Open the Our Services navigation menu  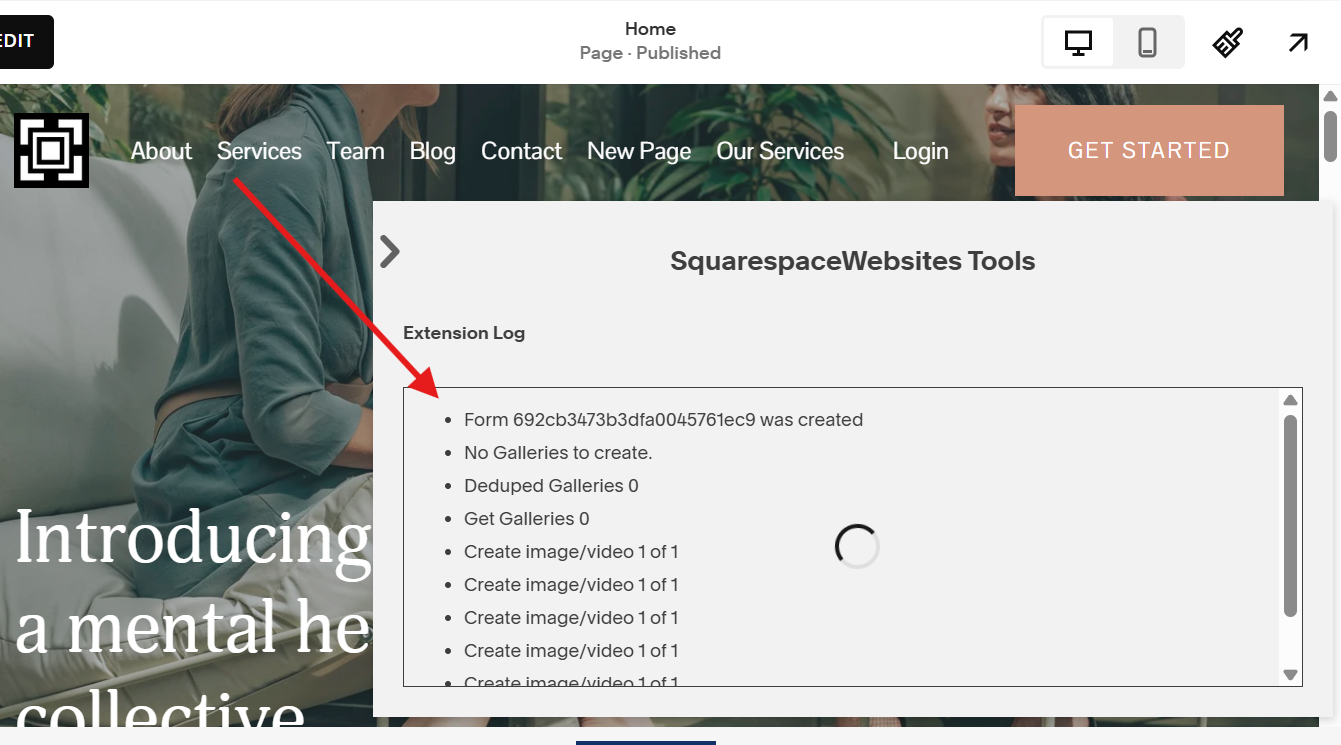click(780, 151)
